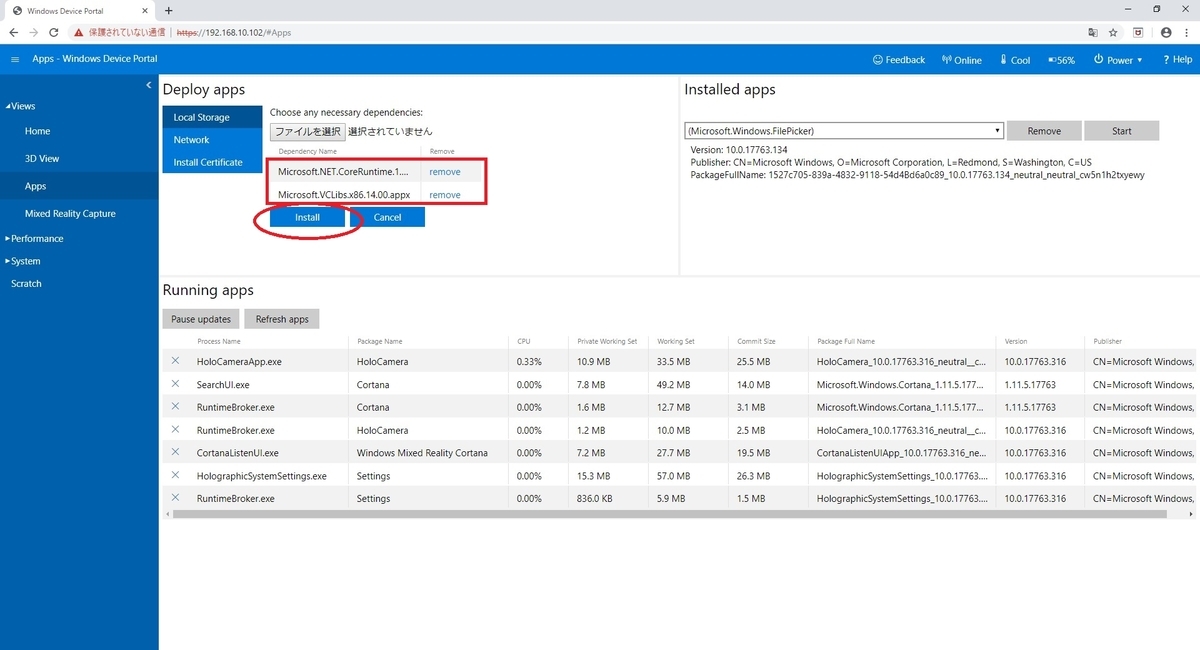This screenshot has width=1200, height=650.
Task: Collapse the sidebar with the chevron arrow
Action: [149, 85]
